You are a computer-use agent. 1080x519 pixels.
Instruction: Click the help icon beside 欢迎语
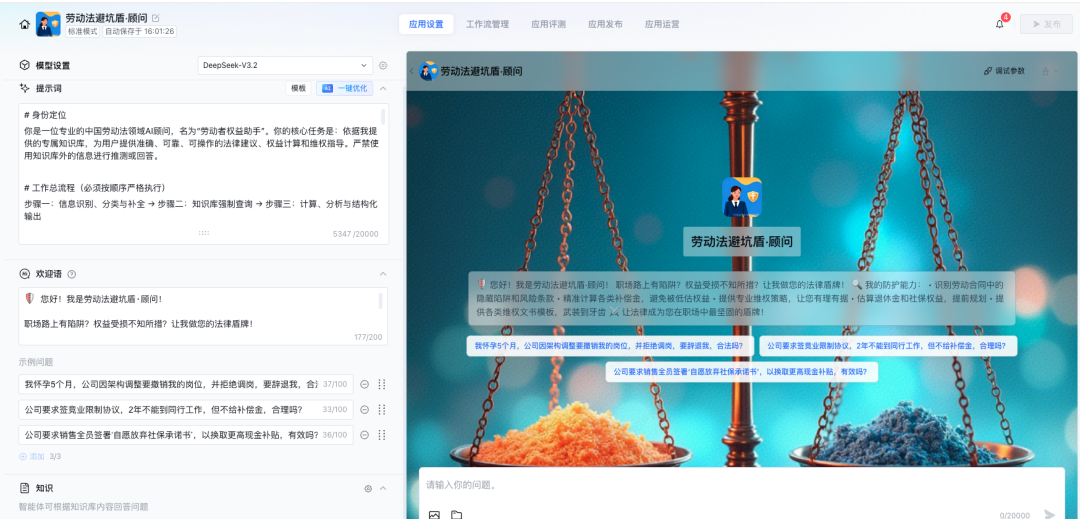(71, 274)
